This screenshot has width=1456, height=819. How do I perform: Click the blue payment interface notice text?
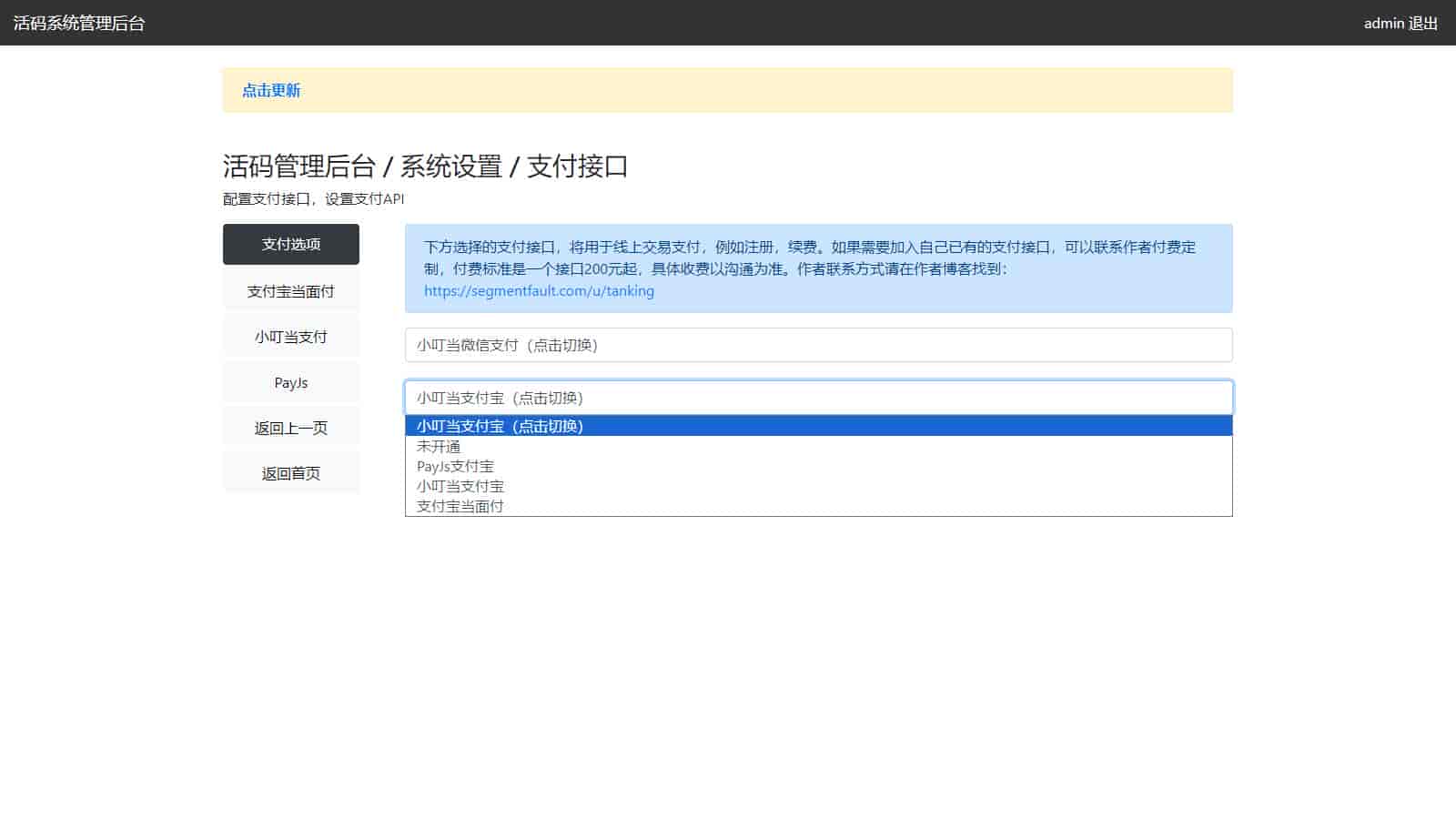(809, 258)
